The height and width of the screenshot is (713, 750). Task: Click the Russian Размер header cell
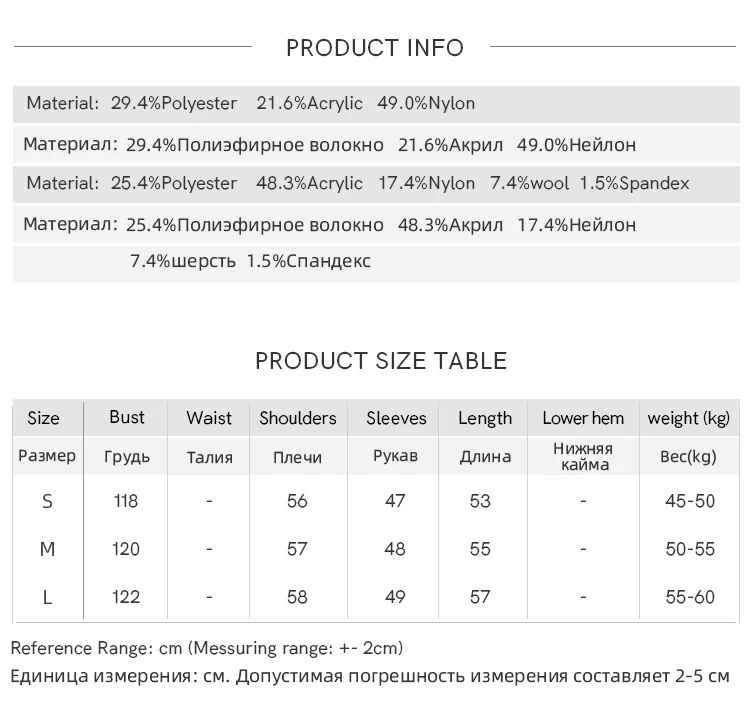(47, 456)
